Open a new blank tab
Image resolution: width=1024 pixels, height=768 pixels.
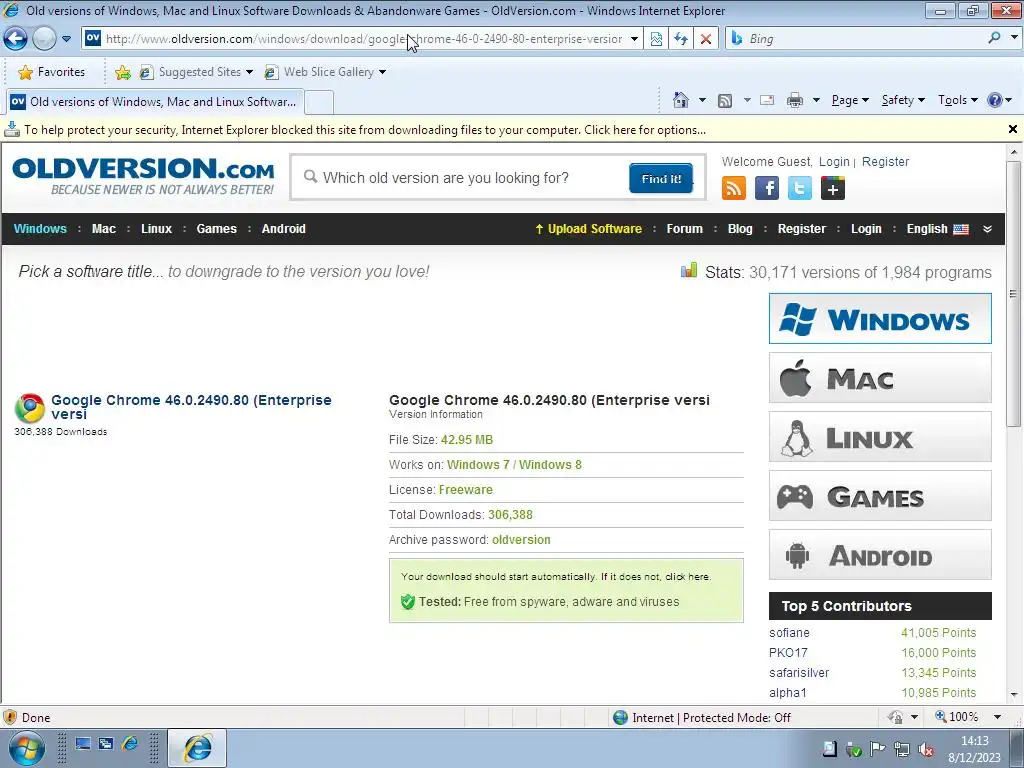coord(319,103)
